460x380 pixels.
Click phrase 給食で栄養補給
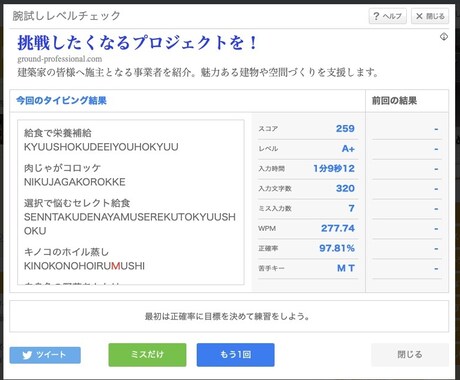(58, 133)
